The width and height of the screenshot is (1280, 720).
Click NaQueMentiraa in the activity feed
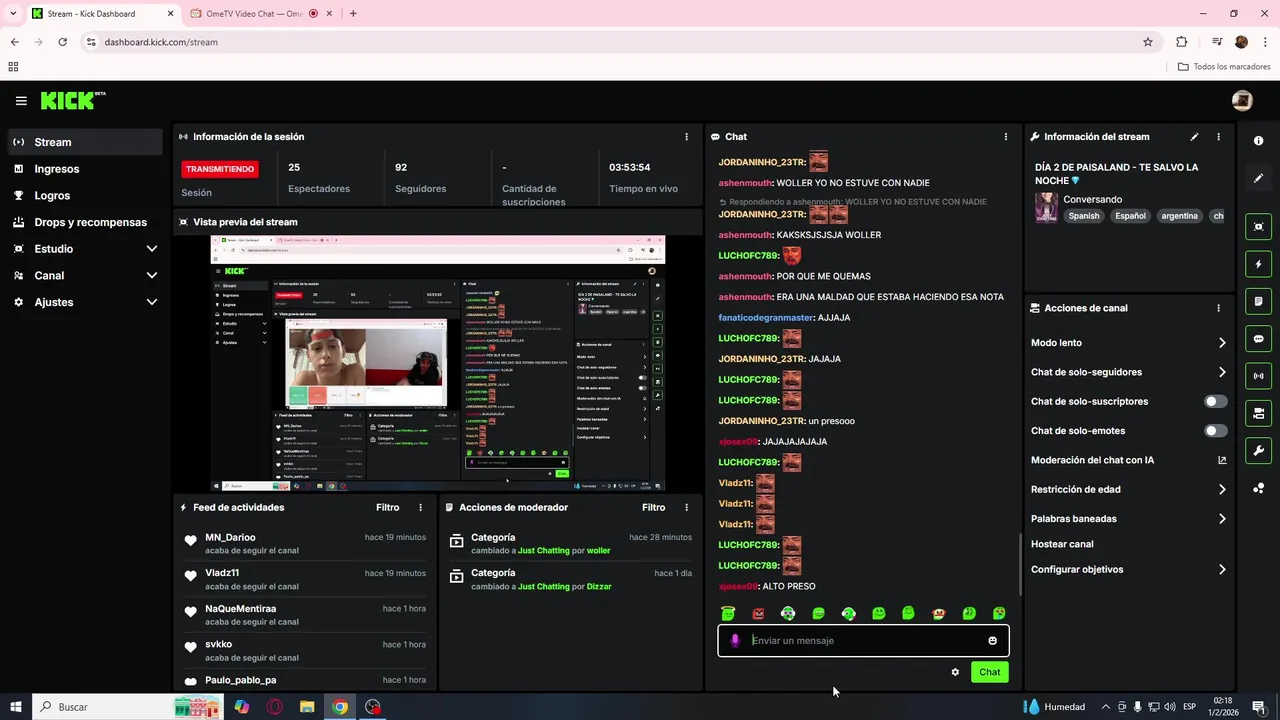coord(240,608)
